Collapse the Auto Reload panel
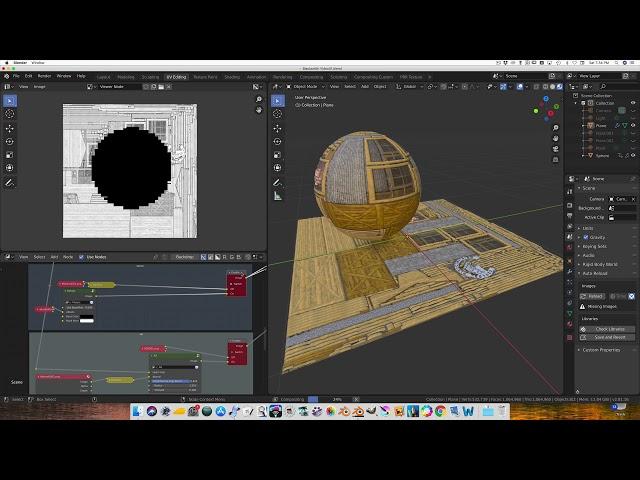Image resolution: width=640 pixels, height=480 pixels. (595, 273)
